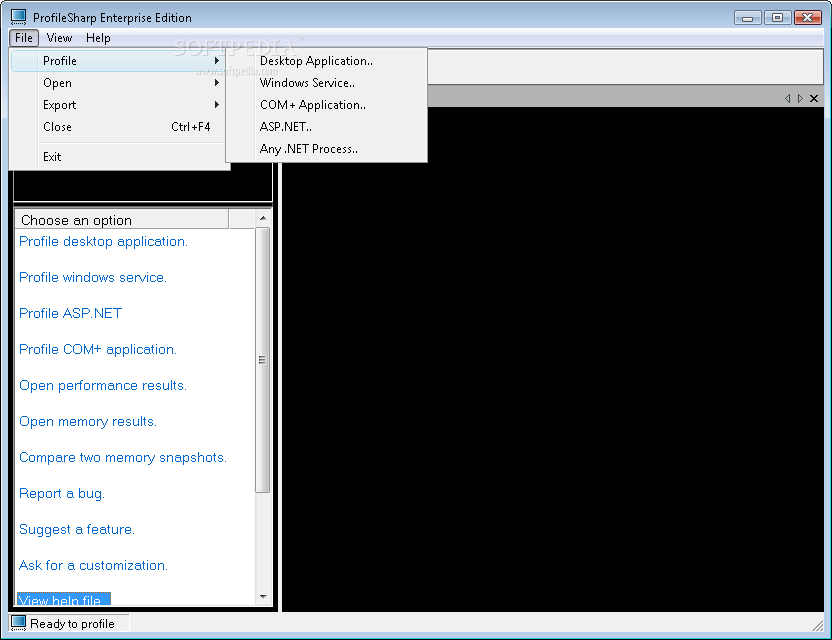Select COM+ Application.. from Profile submenu
The height and width of the screenshot is (640, 832).
click(326, 105)
